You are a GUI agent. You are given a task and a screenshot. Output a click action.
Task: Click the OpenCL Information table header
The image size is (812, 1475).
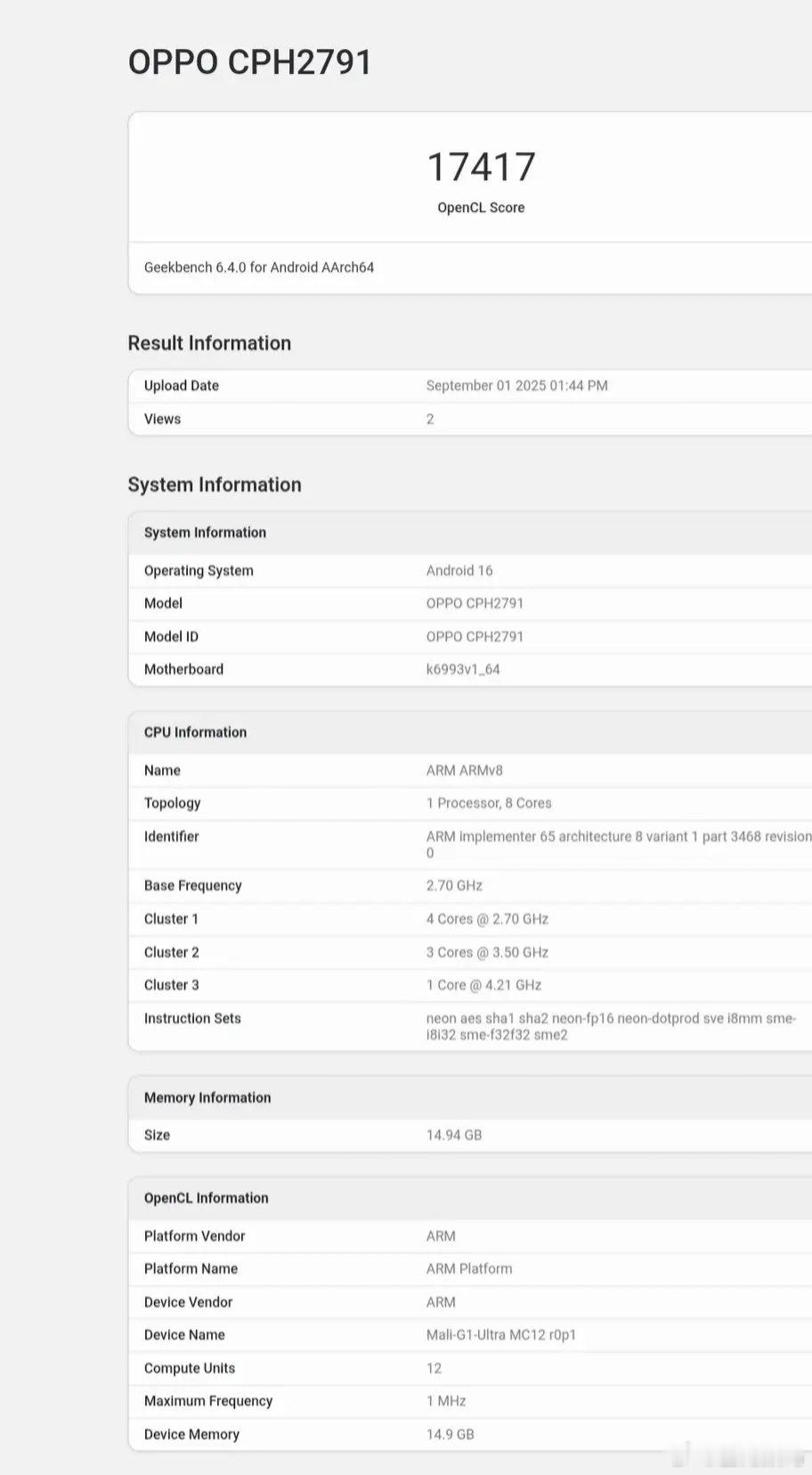pyautogui.click(x=470, y=1198)
